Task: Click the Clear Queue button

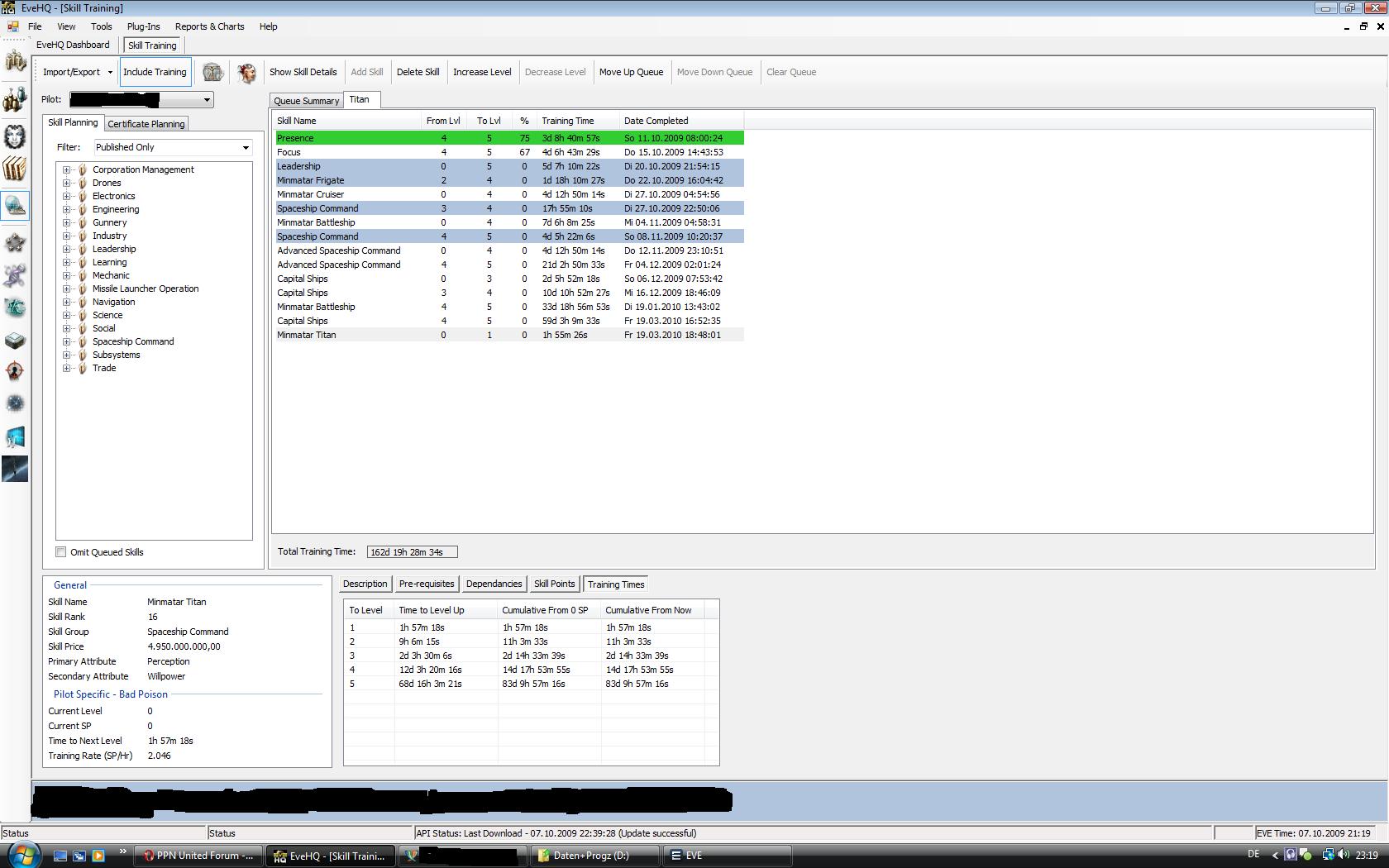Action: tap(791, 72)
